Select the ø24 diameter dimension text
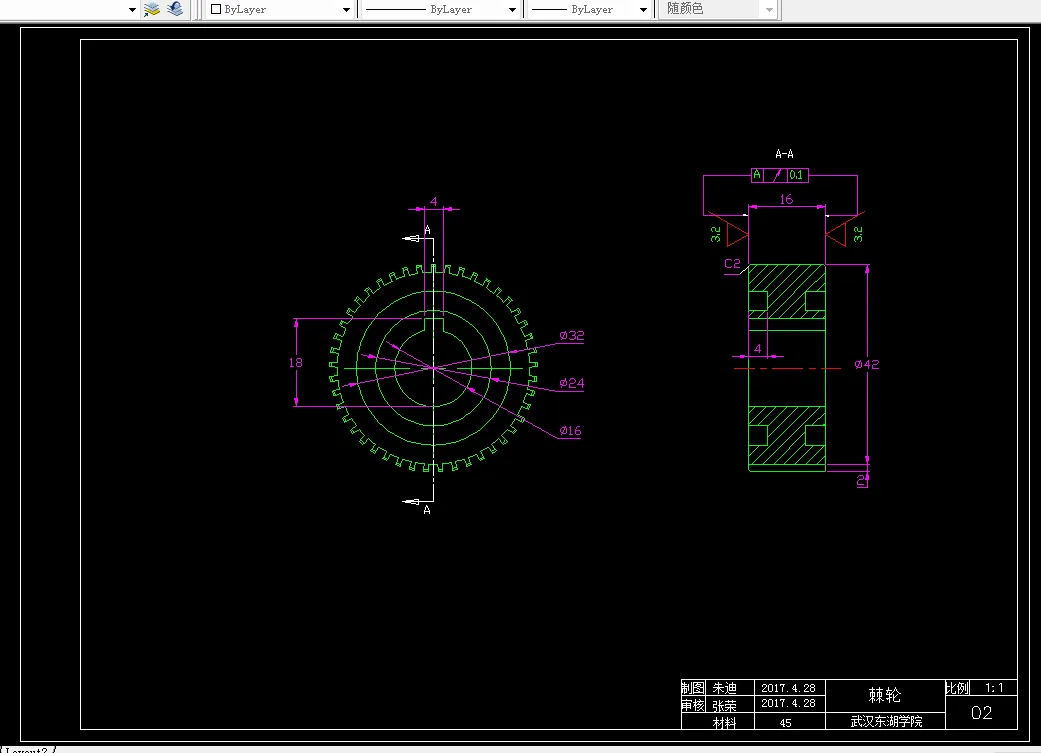Viewport: 1041px width, 753px height. pyautogui.click(x=572, y=383)
